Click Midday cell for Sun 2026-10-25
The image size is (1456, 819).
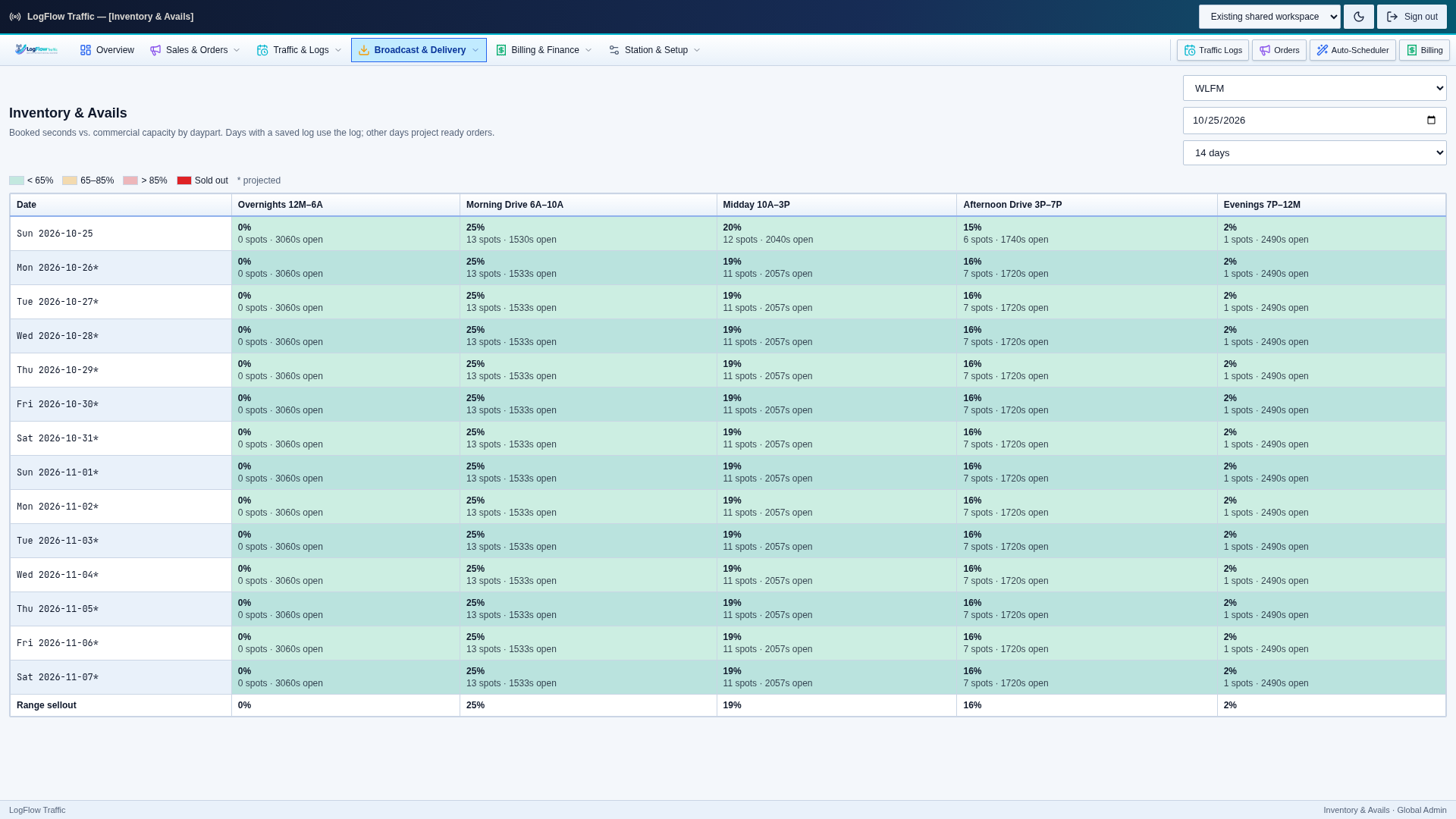click(837, 234)
